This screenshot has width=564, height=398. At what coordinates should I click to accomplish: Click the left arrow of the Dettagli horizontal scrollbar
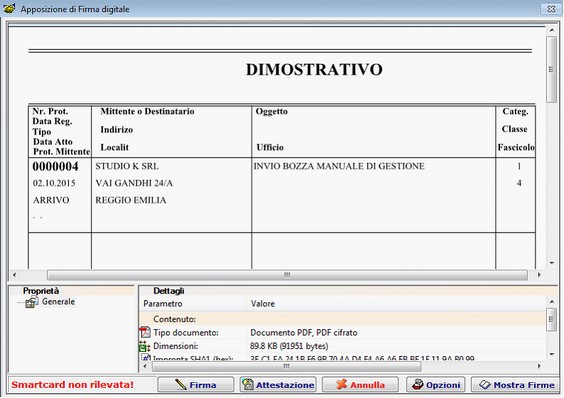(x=145, y=366)
